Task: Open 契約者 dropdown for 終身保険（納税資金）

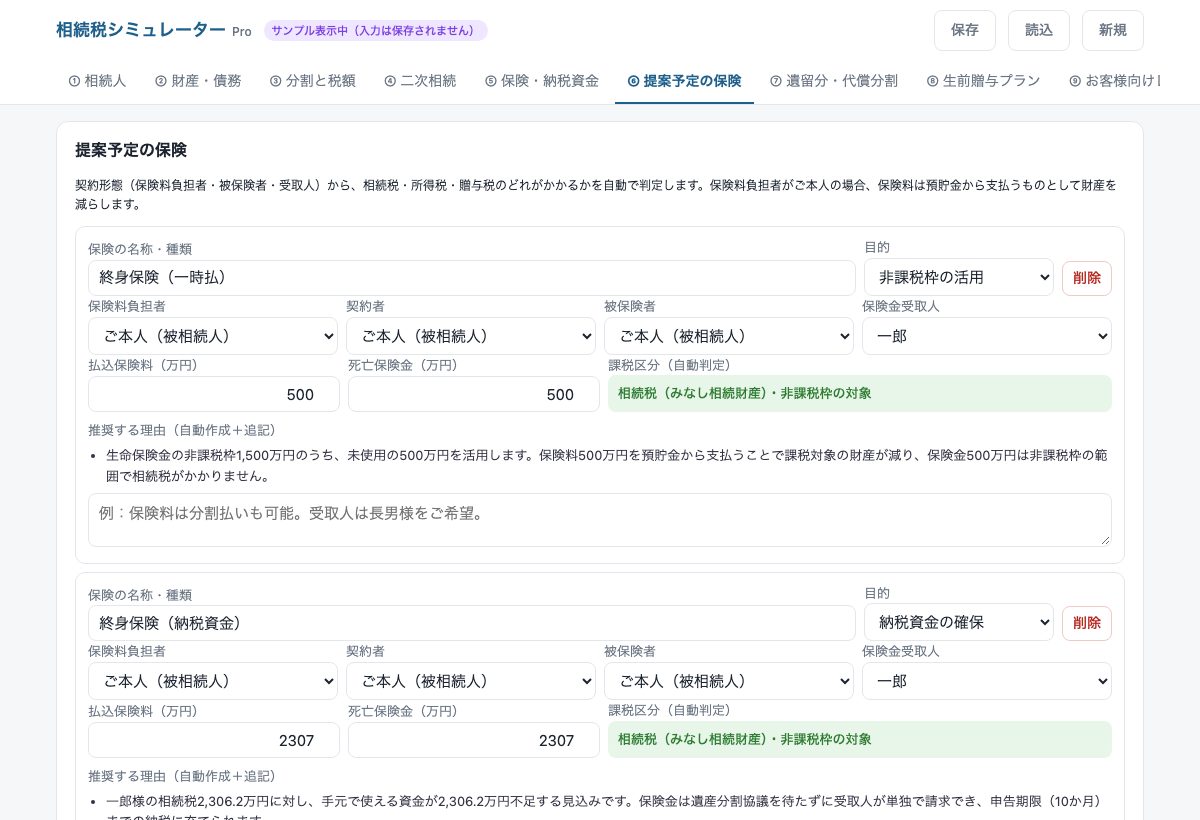Action: tap(471, 681)
